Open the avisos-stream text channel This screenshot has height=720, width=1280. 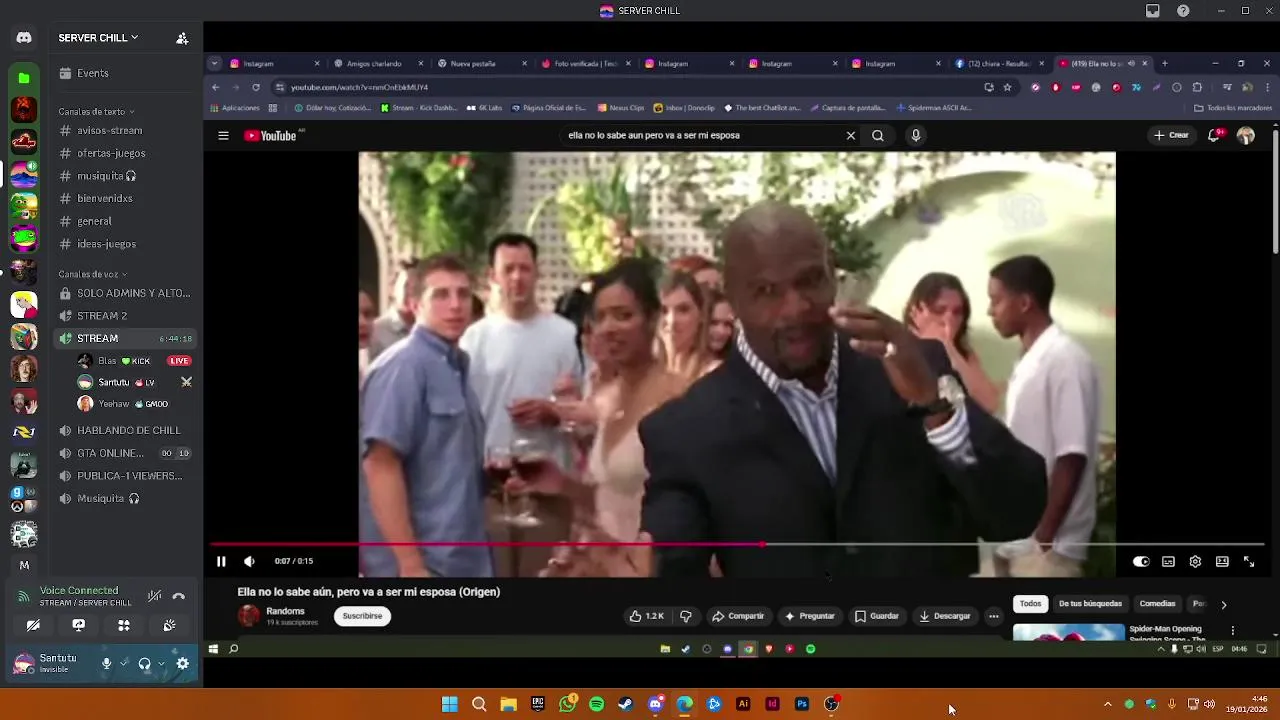(x=125, y=130)
